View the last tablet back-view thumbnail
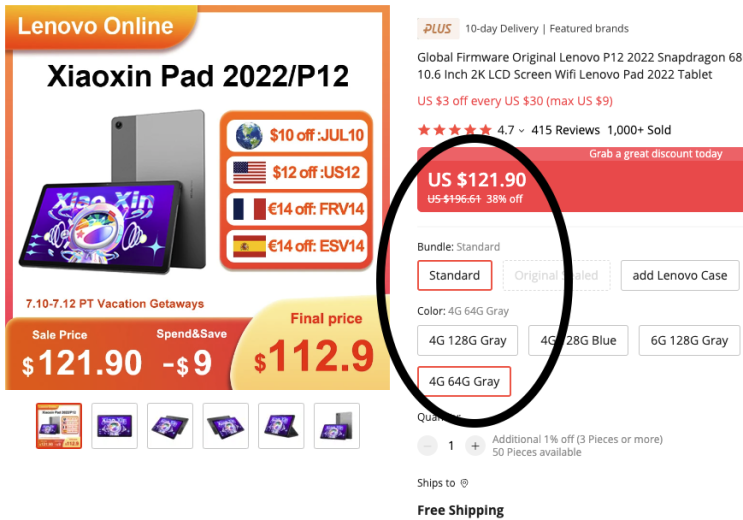743x520 pixels. (336, 426)
